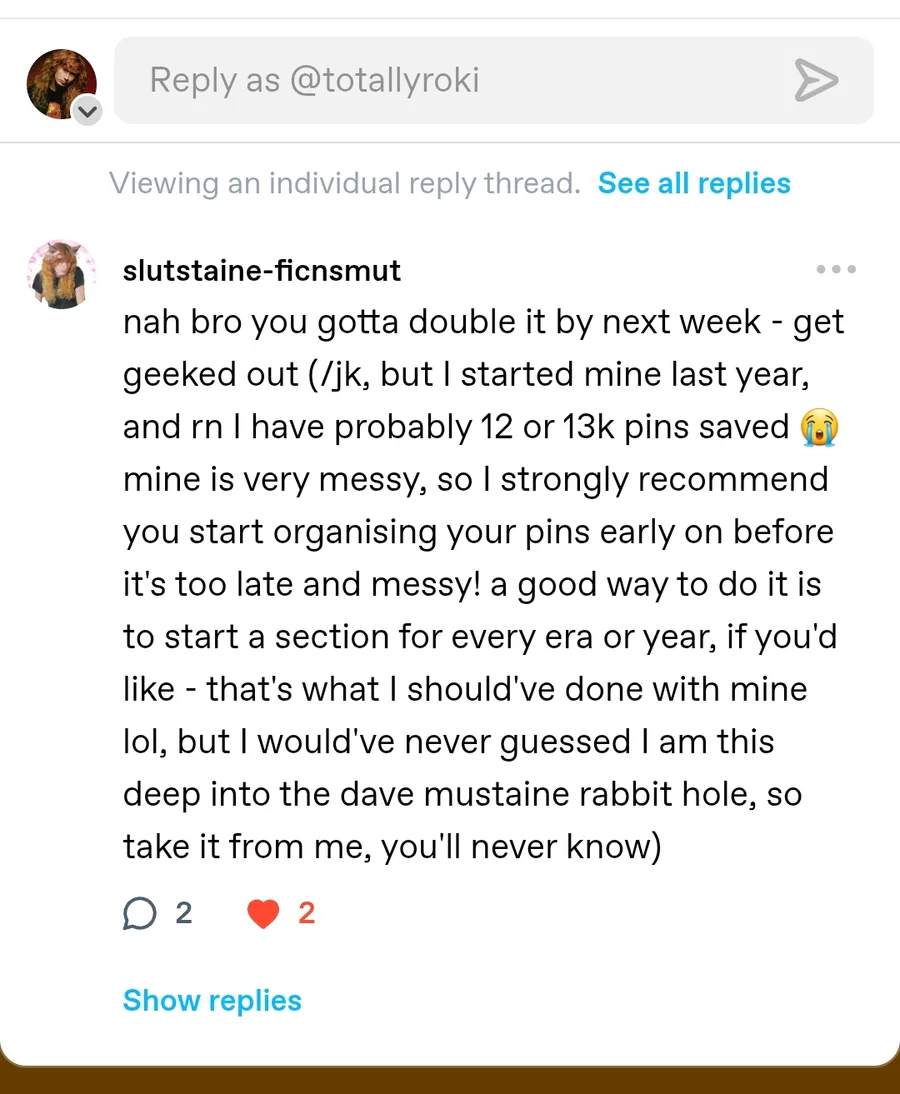Click the Viewing an individual reply thread label
Image resolution: width=900 pixels, height=1094 pixels.
[345, 184]
